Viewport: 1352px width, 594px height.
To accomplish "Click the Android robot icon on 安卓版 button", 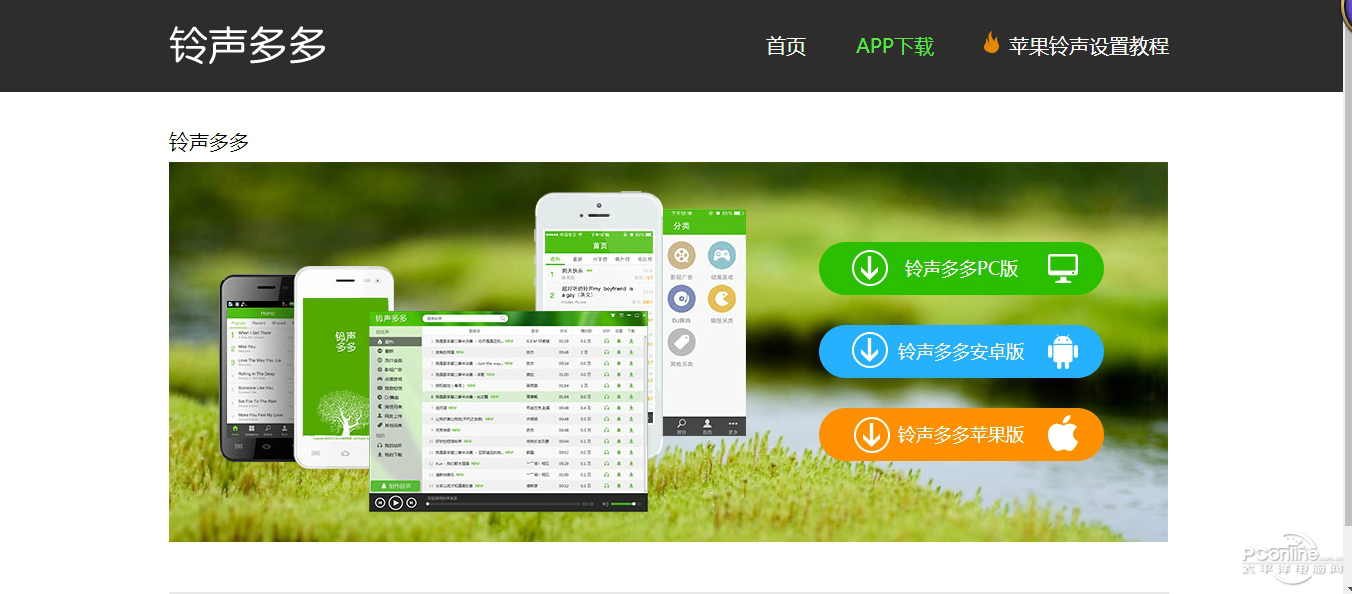I will [1063, 351].
